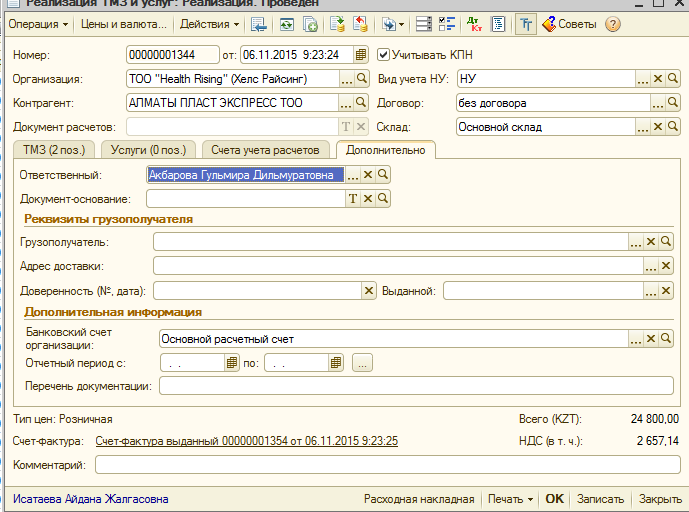Screen dimensions: 689x512
Task: Click the checklist settings toolbar icon
Action: [x=447, y=24]
